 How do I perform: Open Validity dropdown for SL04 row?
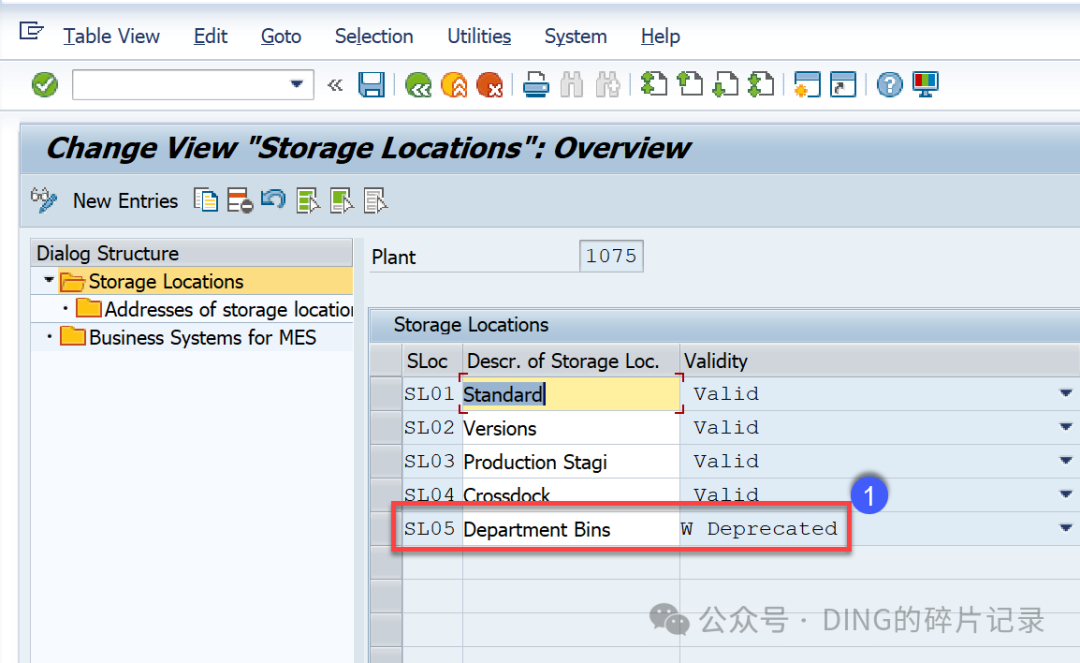[1066, 494]
